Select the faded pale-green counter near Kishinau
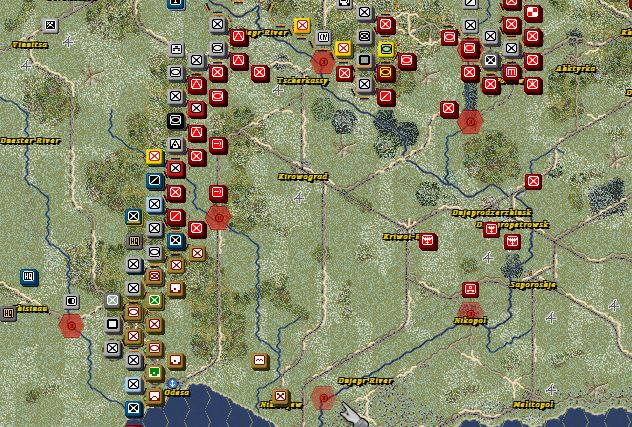 pyautogui.click(x=112, y=300)
